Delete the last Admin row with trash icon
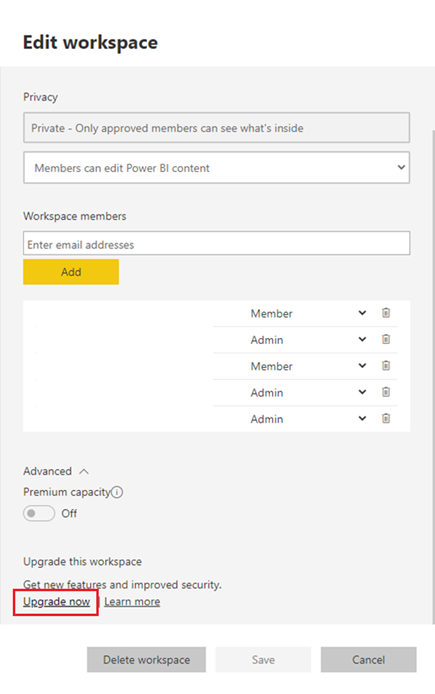This screenshot has height=694, width=435. pyautogui.click(x=386, y=418)
